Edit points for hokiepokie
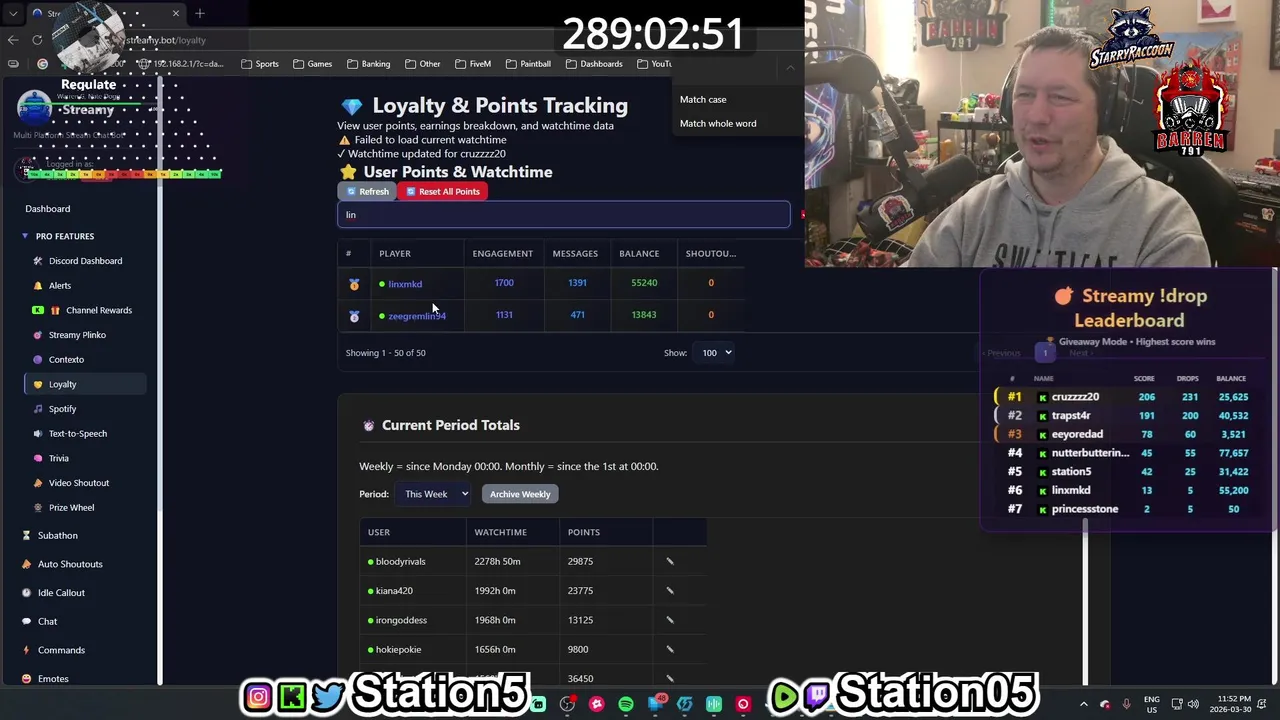The height and width of the screenshot is (720, 1280). tap(670, 650)
